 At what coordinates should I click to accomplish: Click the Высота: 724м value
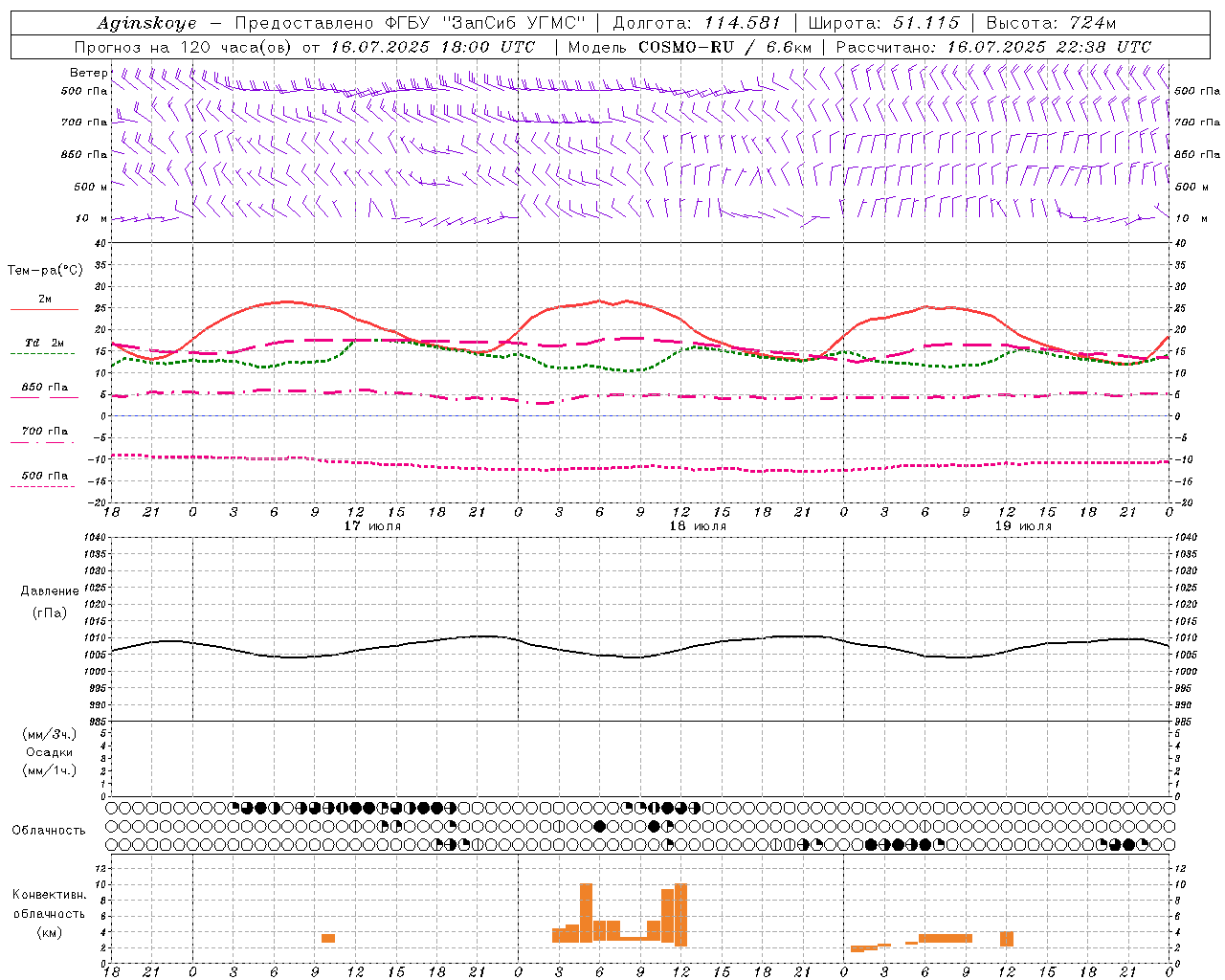click(x=1051, y=23)
